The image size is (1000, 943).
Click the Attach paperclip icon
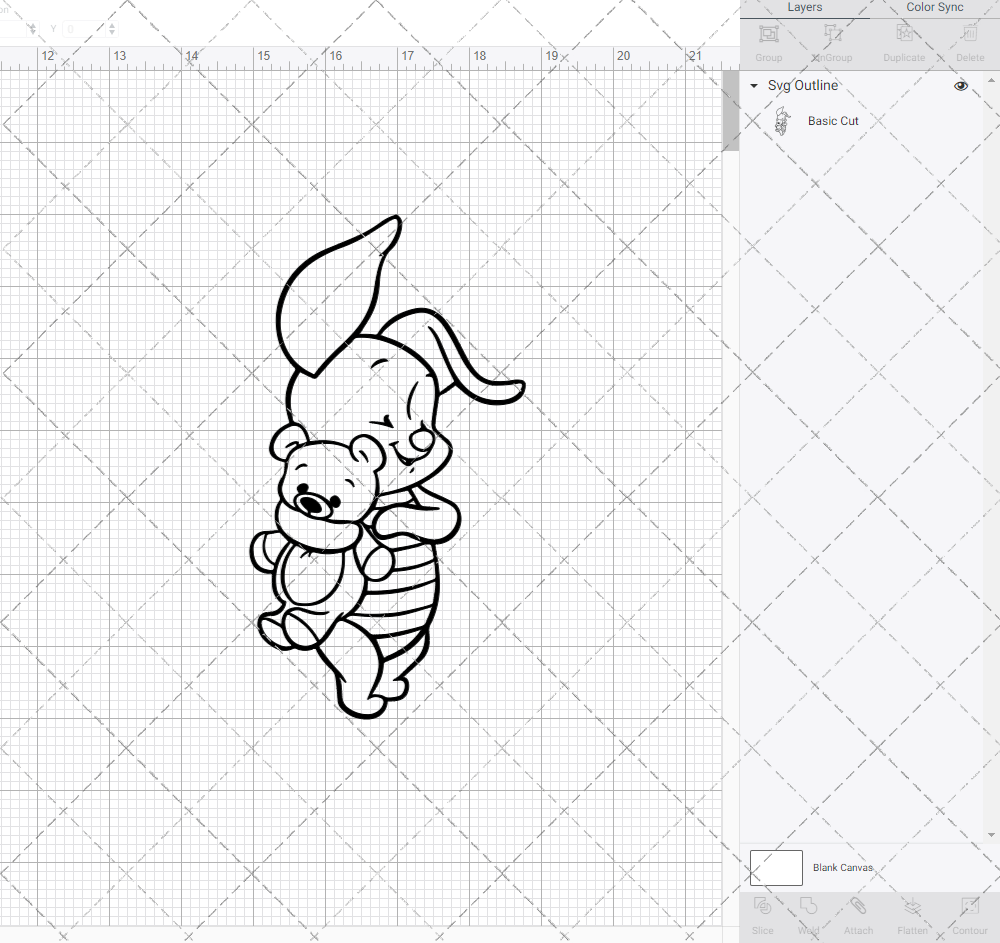pos(858,906)
